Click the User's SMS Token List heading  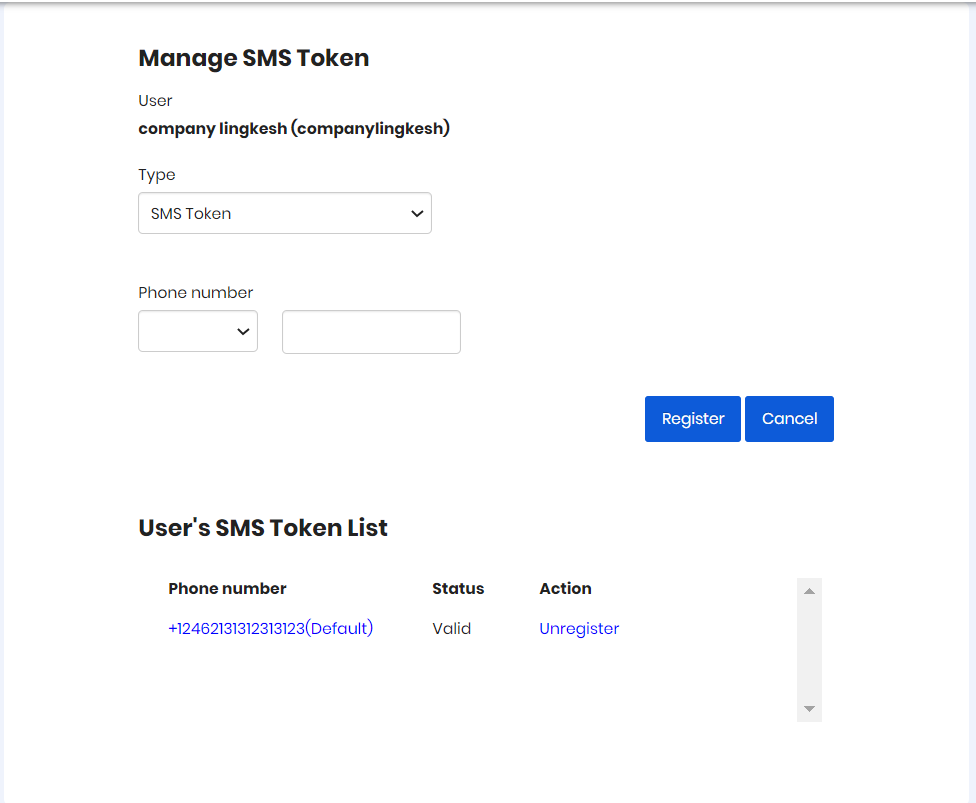(263, 528)
